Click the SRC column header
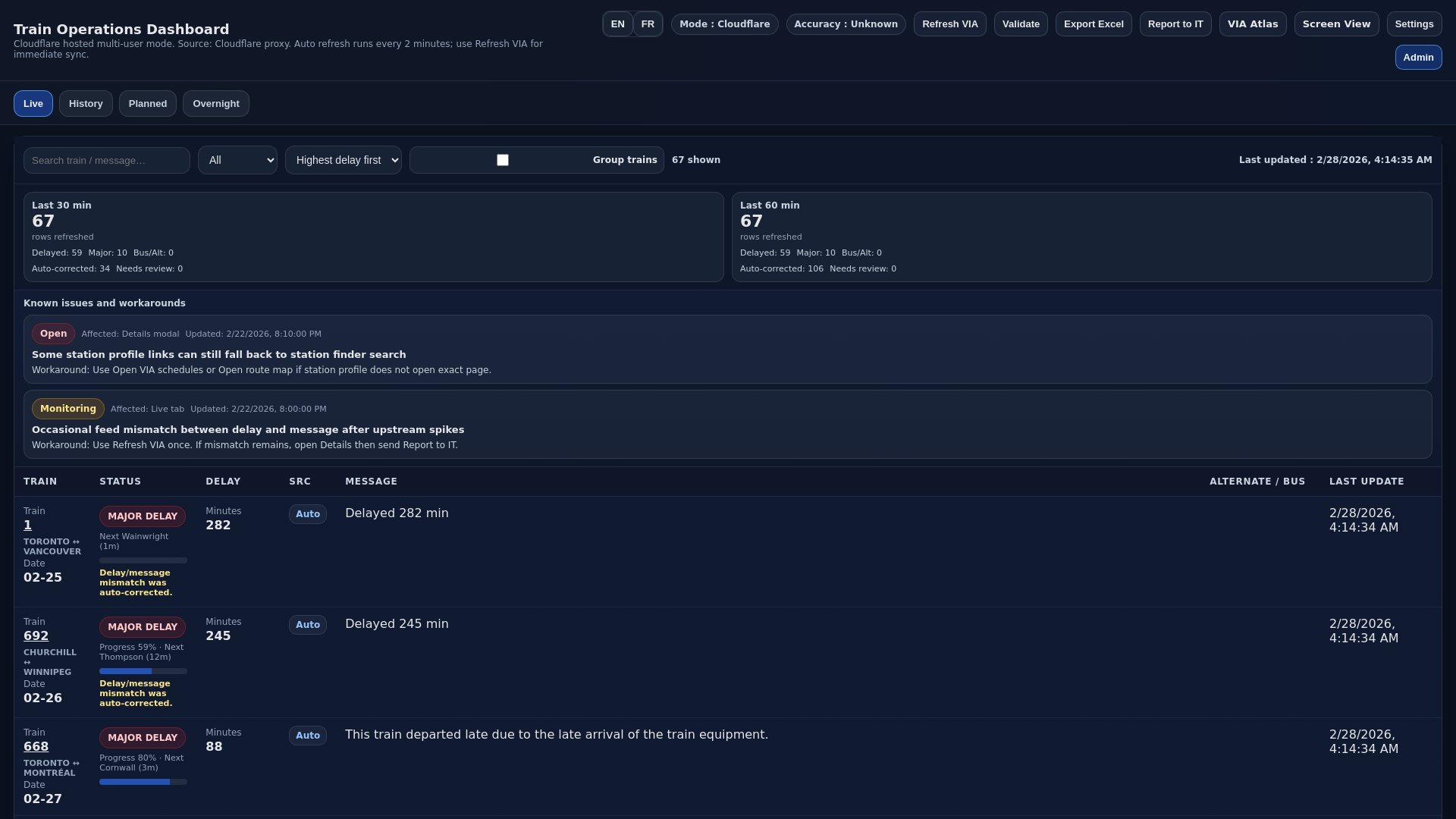 (x=300, y=482)
